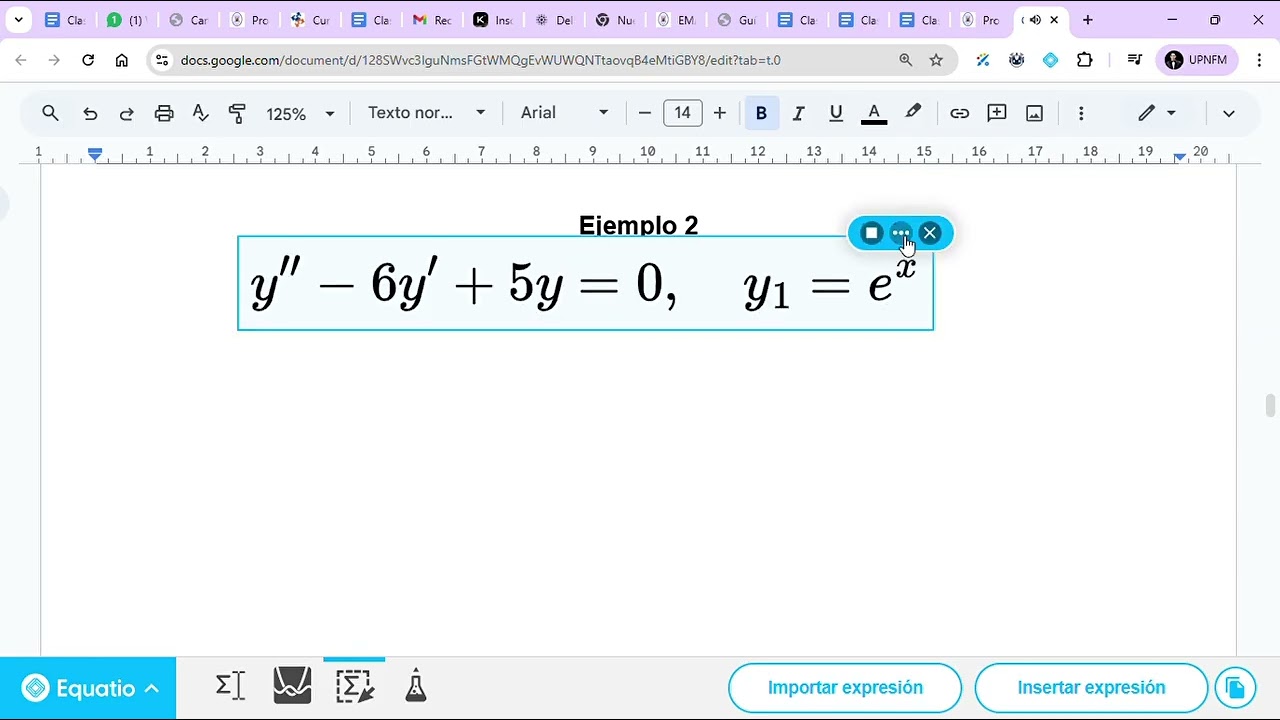
Task: Open the media control button
Action: [x=1134, y=60]
